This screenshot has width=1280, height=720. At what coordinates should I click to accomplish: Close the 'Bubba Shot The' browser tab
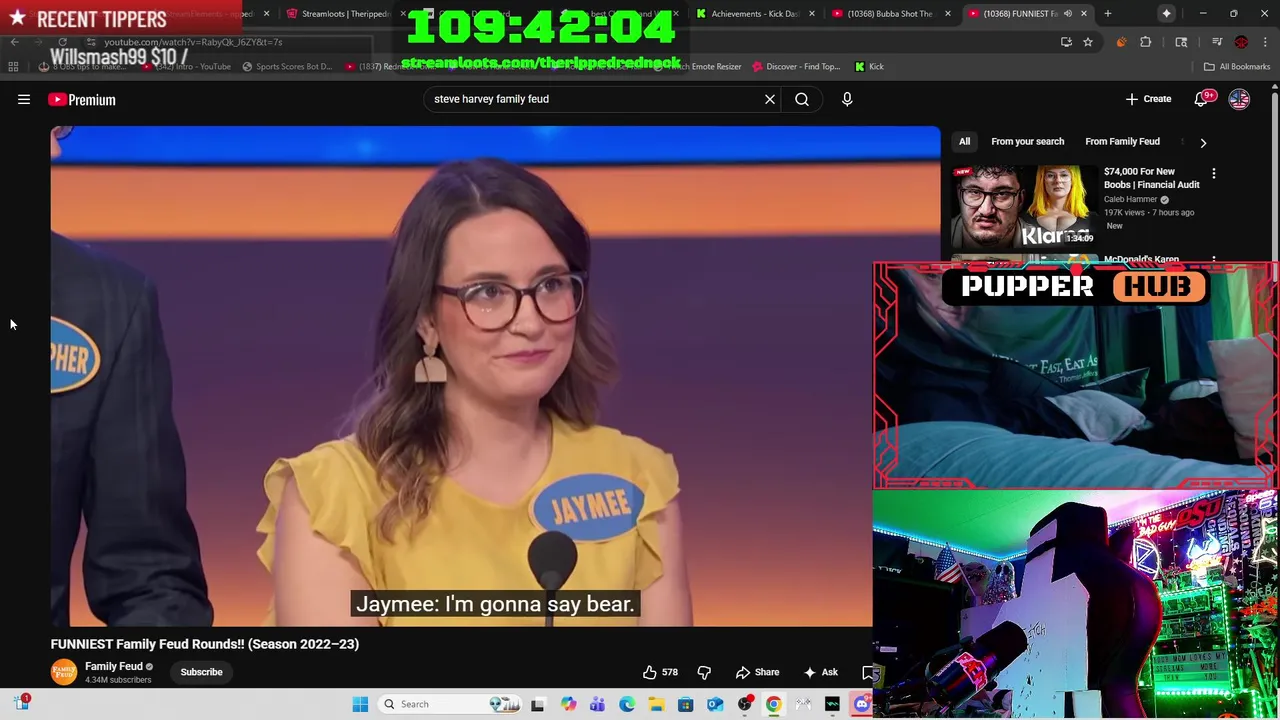pyautogui.click(x=948, y=14)
